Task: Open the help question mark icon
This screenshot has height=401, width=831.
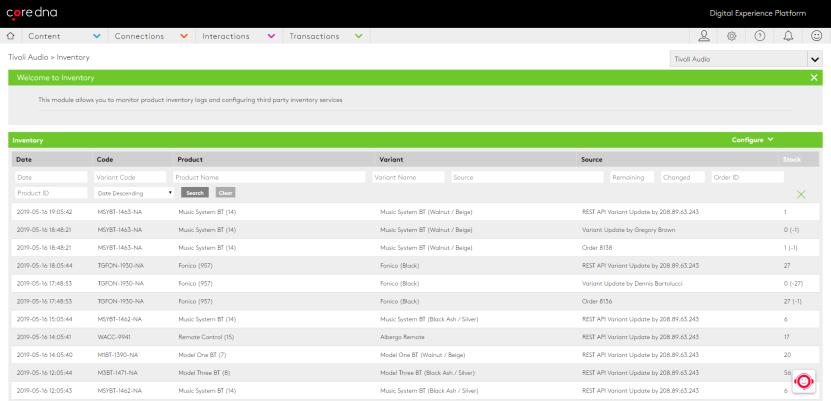Action: (x=760, y=36)
